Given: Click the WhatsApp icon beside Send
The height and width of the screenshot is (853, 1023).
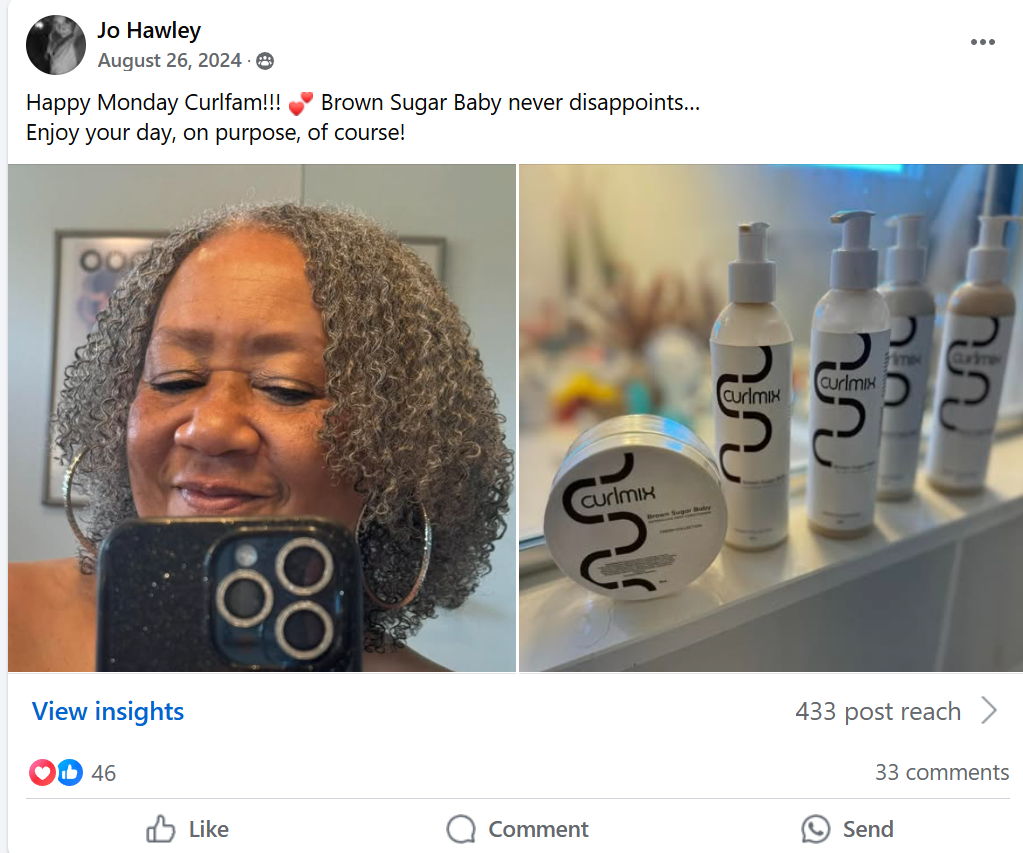Looking at the screenshot, I should tap(816, 829).
